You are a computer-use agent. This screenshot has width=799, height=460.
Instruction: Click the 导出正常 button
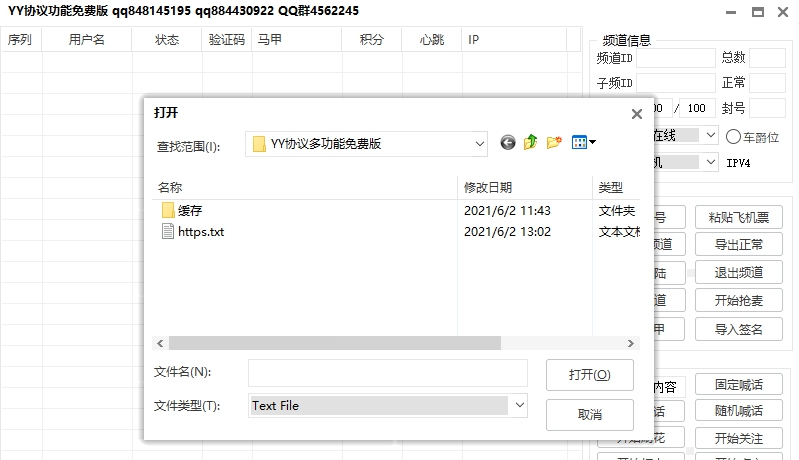pos(738,245)
